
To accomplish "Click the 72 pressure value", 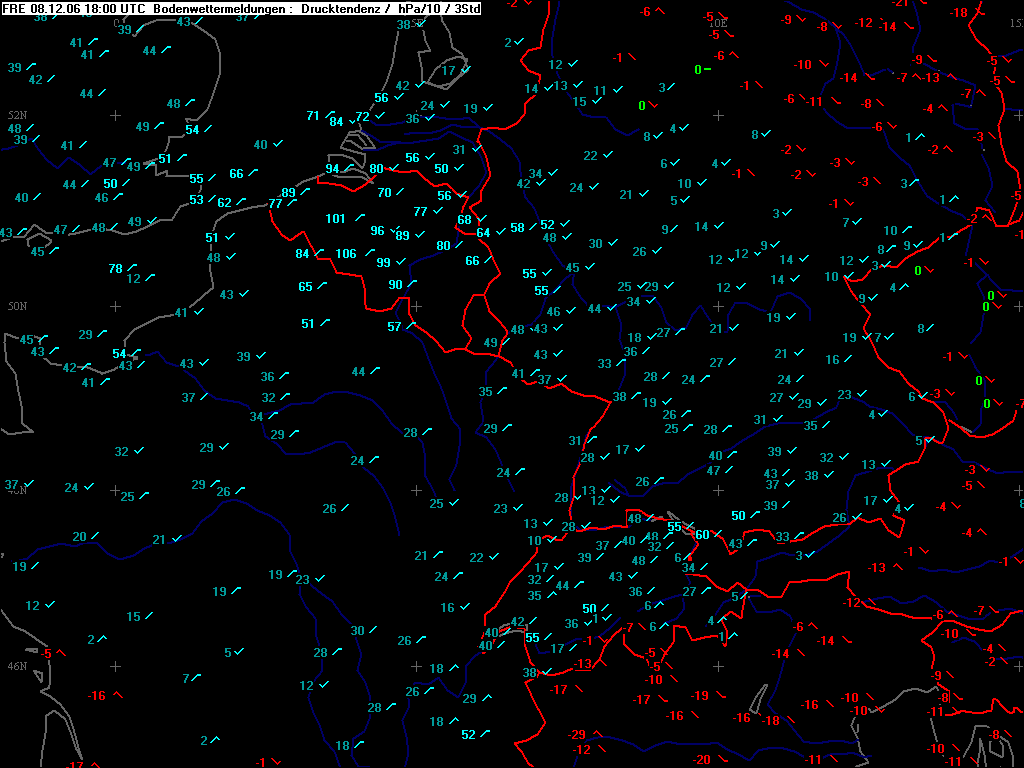I will 363,116.
